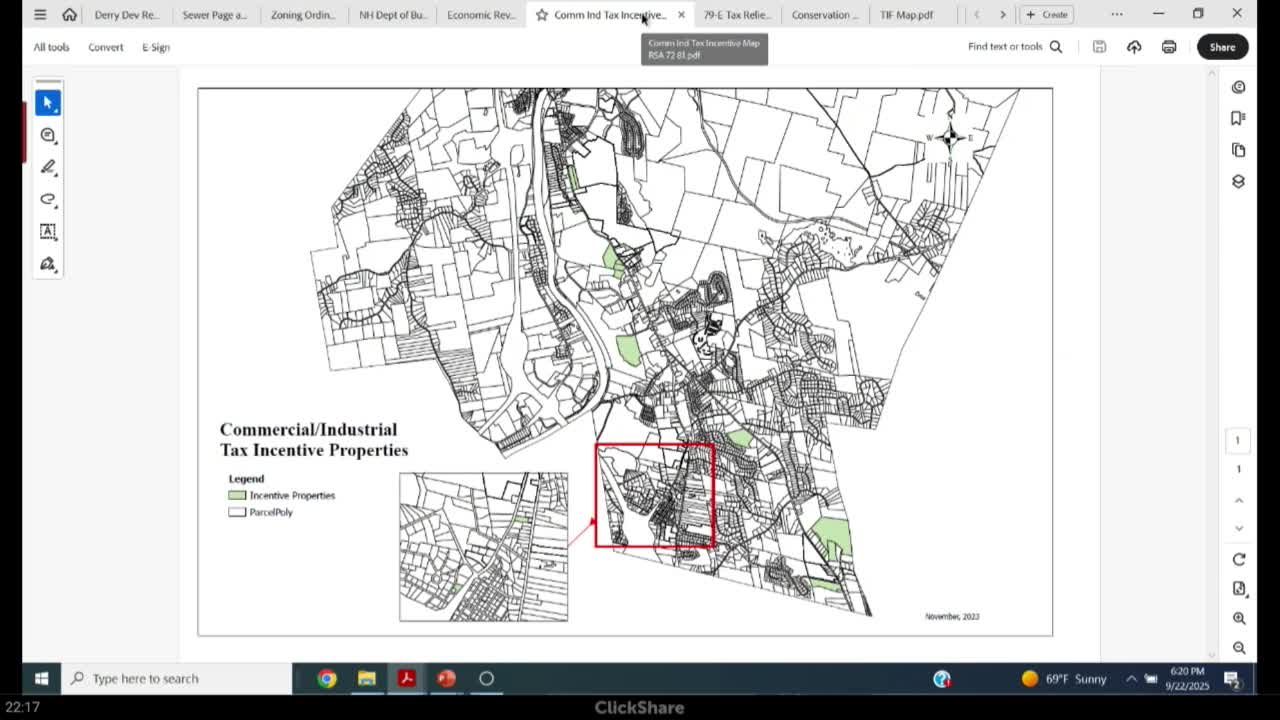
Task: Choose the highlighter pen tool
Action: click(x=47, y=167)
